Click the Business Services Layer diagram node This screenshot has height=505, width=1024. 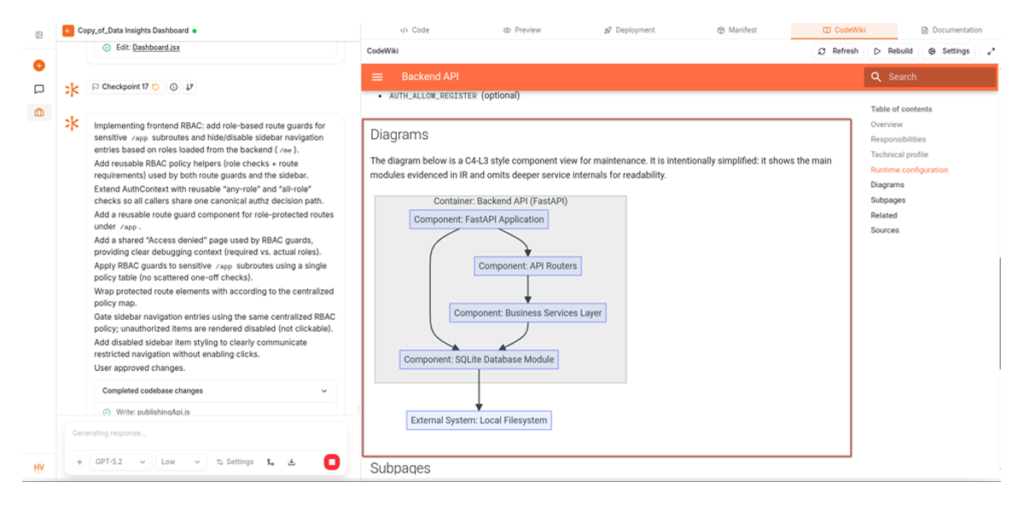(x=528, y=313)
